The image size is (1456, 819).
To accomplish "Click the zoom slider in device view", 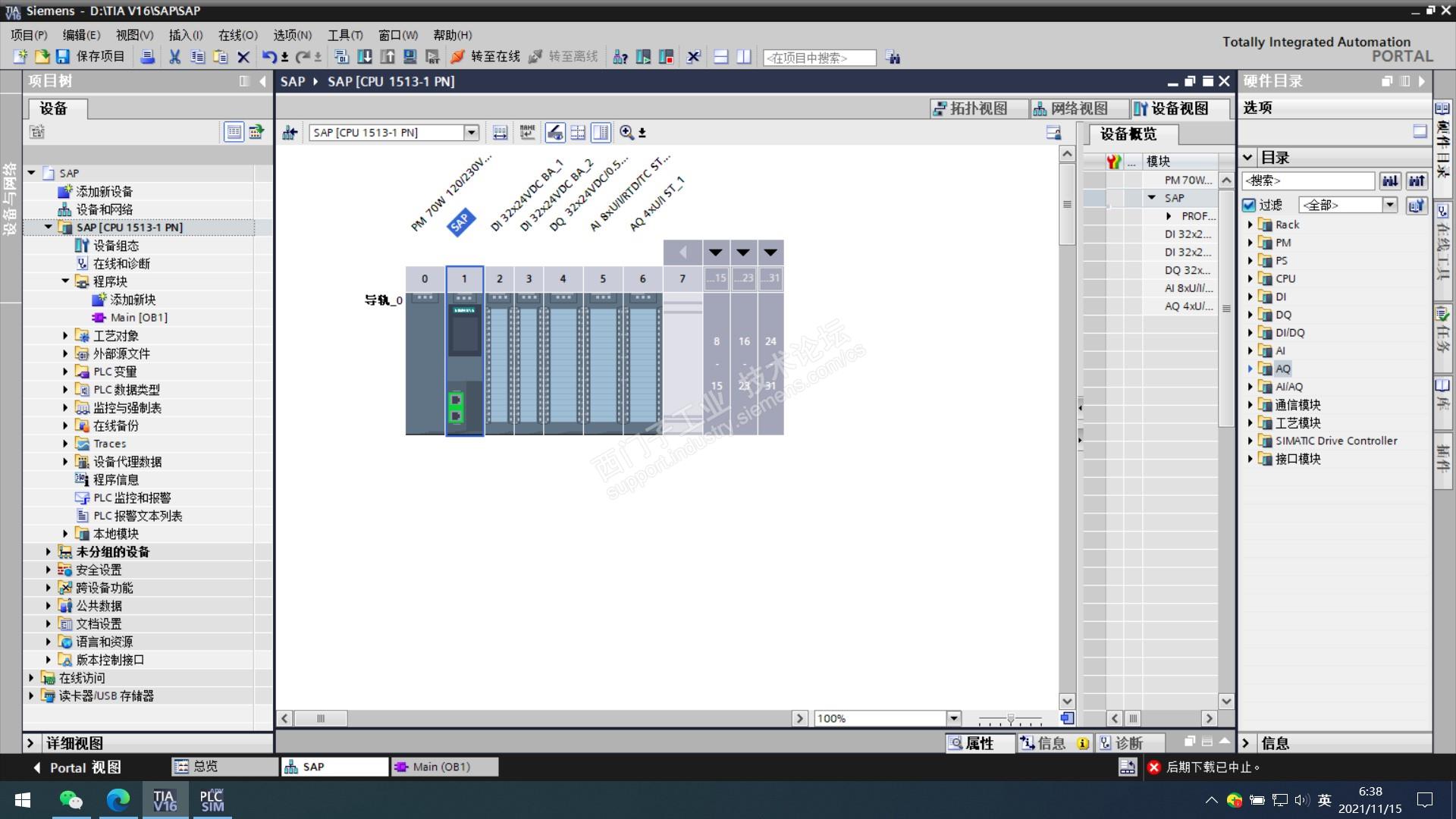I will [1010, 718].
